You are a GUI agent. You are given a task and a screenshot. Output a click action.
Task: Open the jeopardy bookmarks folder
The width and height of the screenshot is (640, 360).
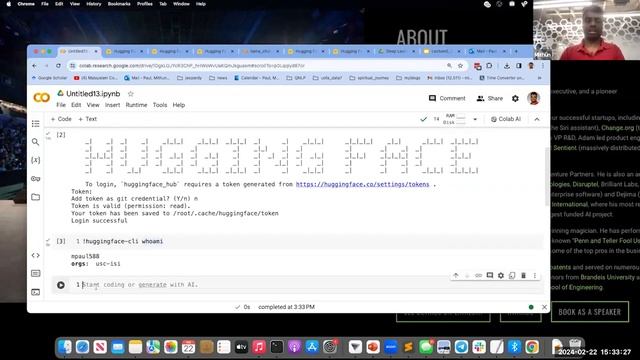pos(190,78)
